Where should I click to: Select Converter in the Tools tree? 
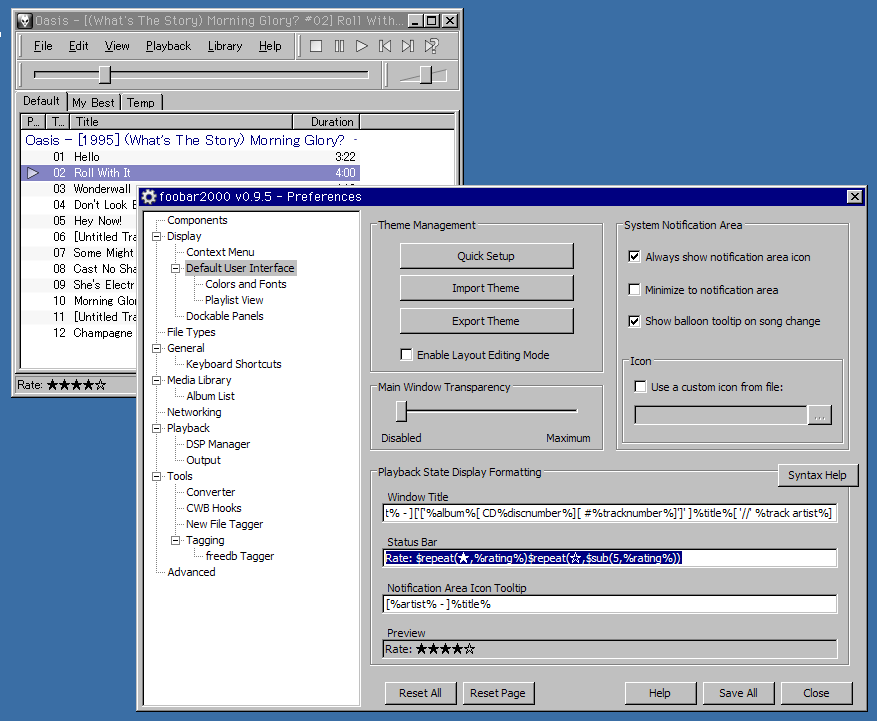[x=211, y=492]
